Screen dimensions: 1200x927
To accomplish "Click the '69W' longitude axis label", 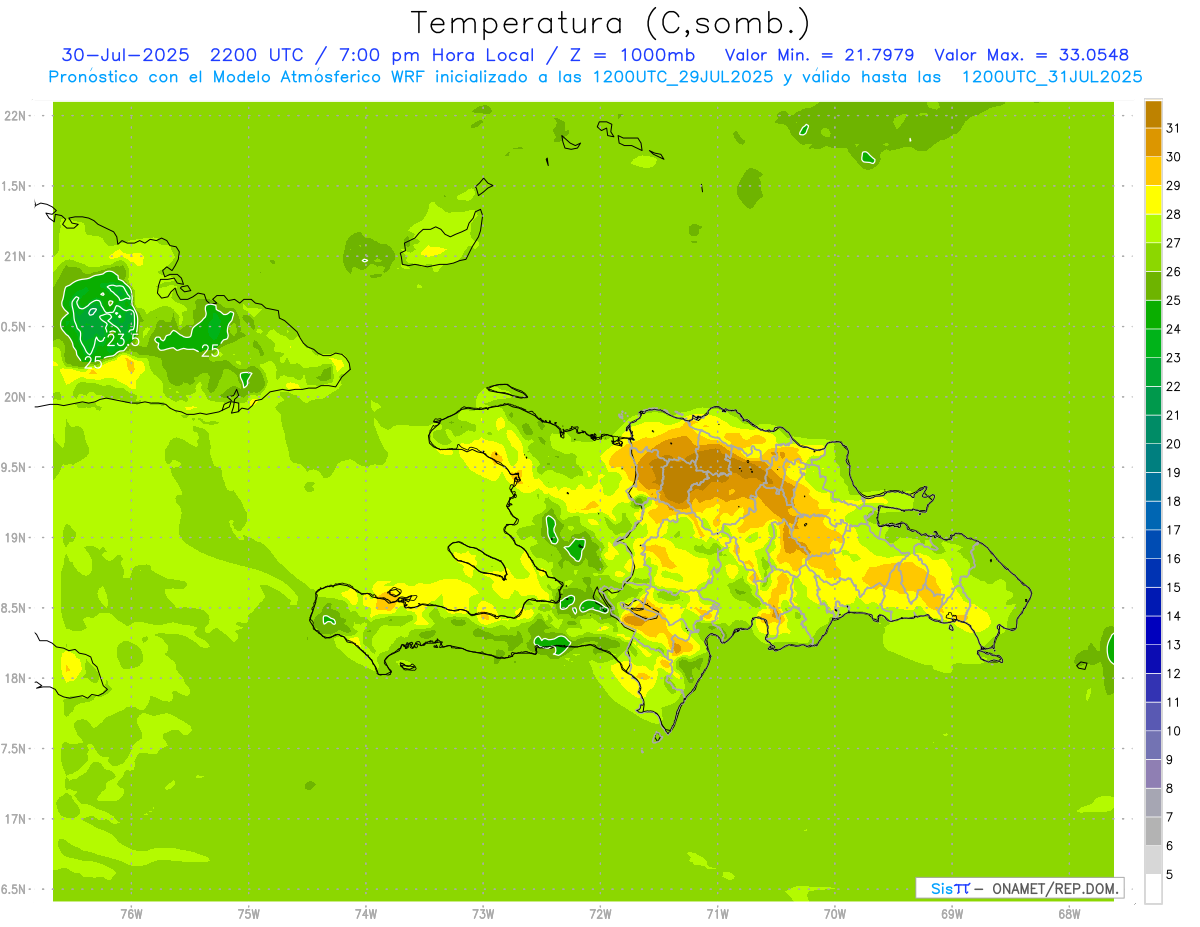I will pyautogui.click(x=952, y=914).
